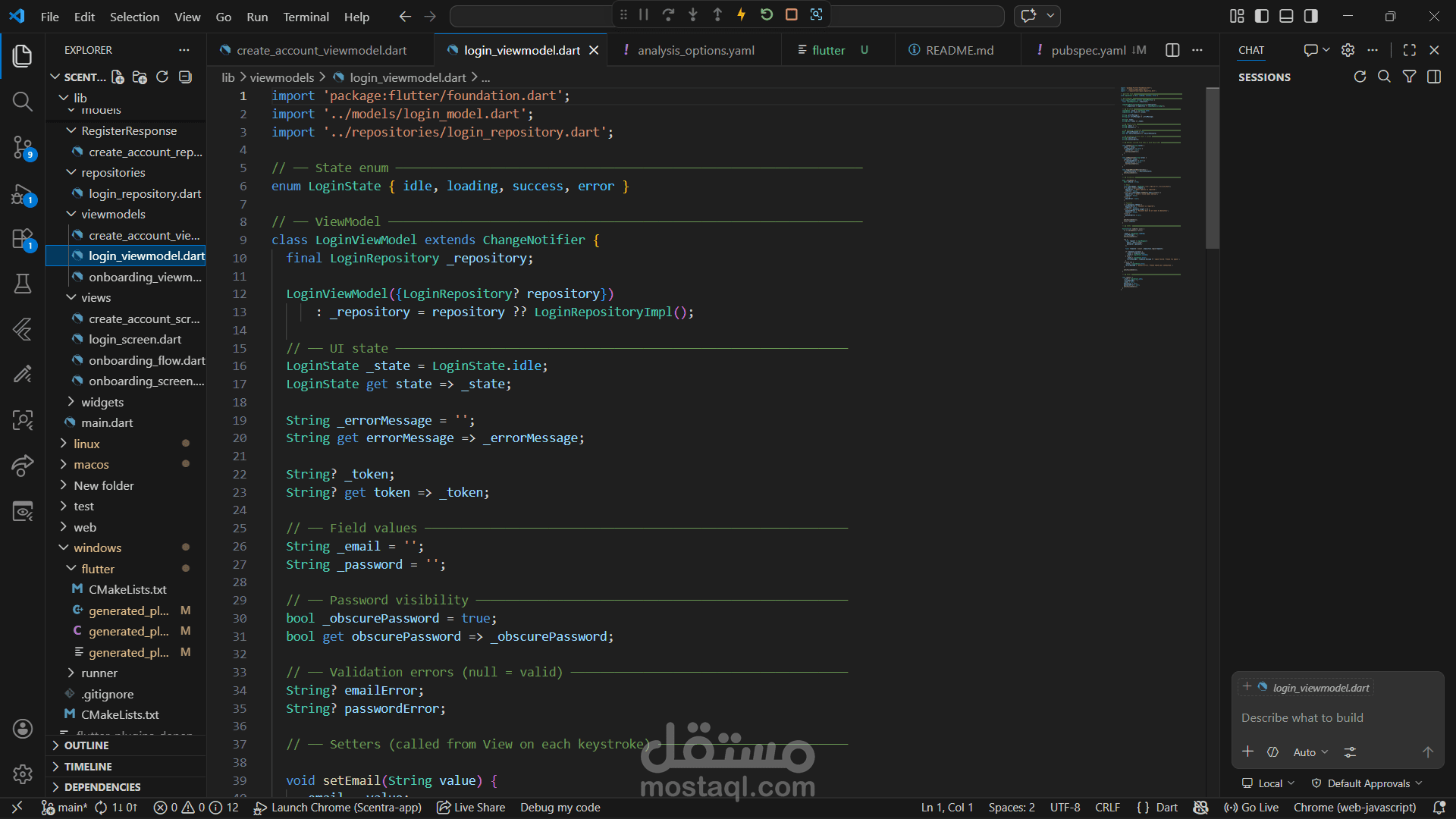Open the Search view in activity bar
1456x819 pixels.
pos(23,101)
